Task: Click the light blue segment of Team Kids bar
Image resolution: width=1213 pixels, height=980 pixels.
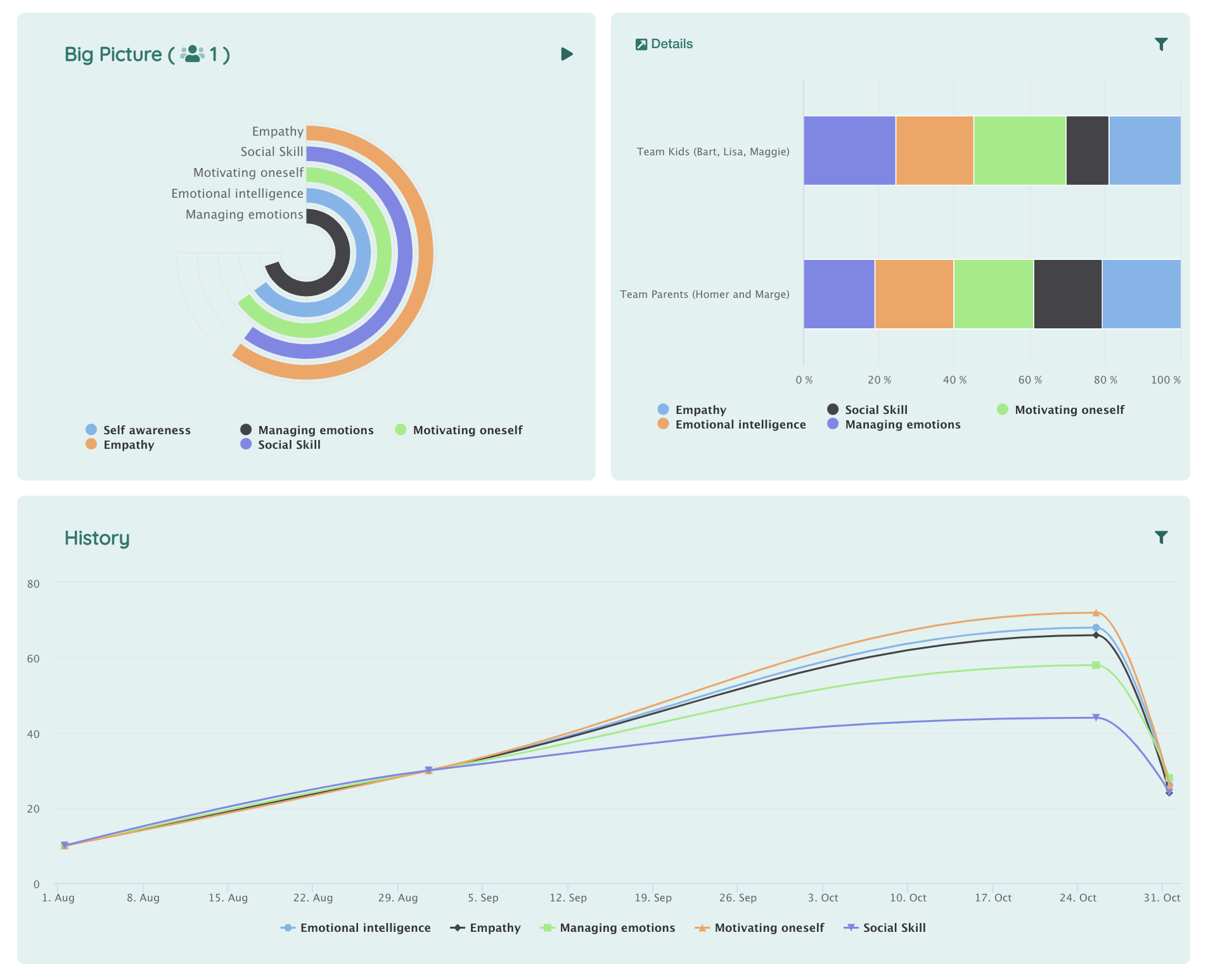Action: 1145,150
